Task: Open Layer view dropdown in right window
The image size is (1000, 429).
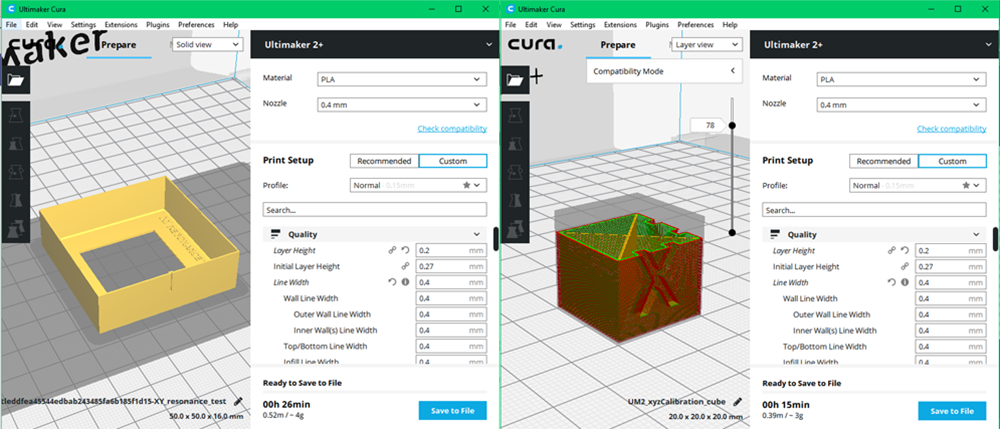Action: click(x=707, y=45)
